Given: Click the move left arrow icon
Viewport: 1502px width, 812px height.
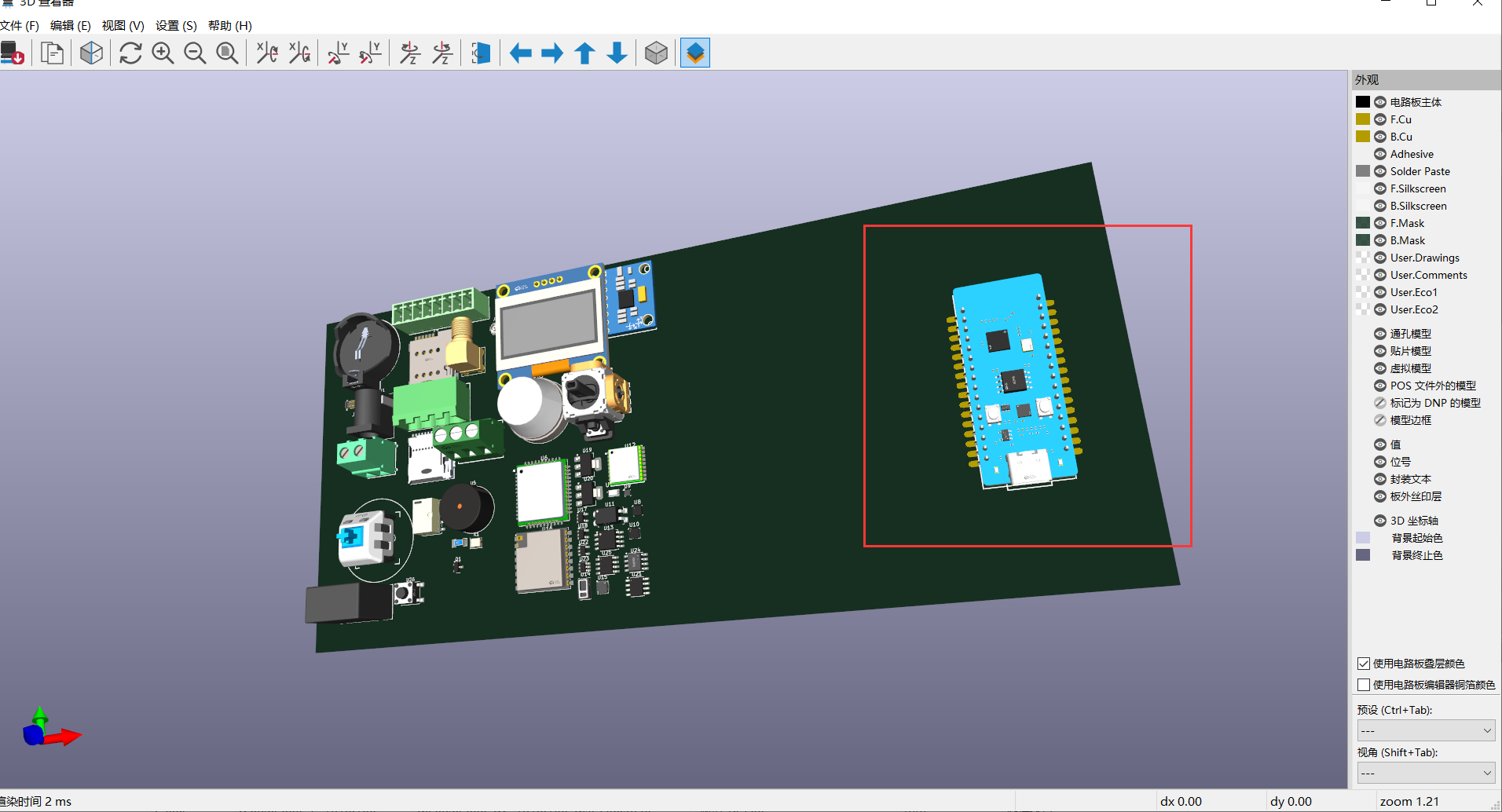Looking at the screenshot, I should 520,53.
